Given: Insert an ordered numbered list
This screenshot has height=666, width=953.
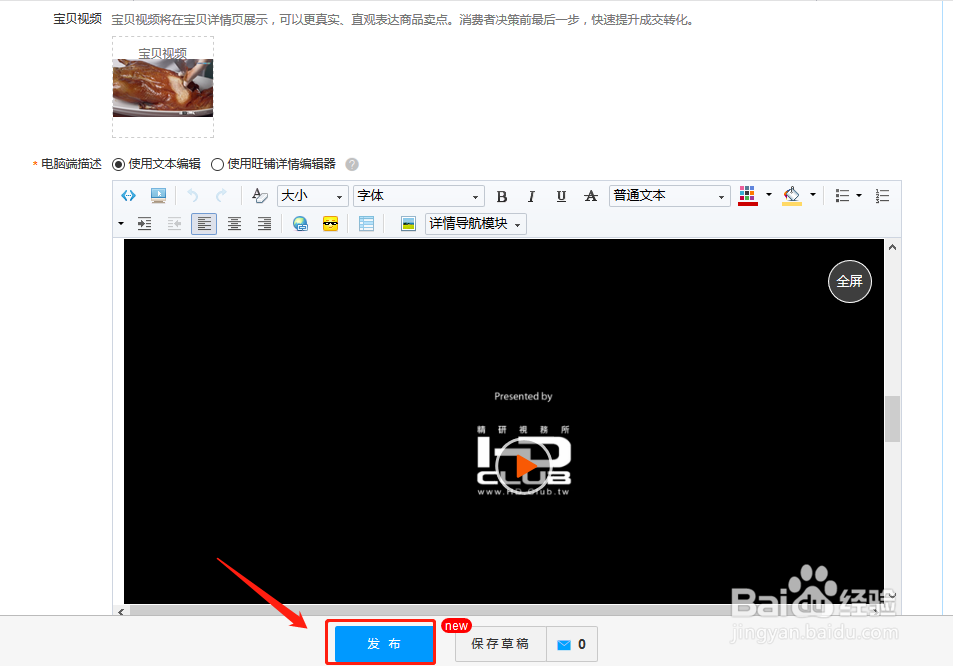Looking at the screenshot, I should (x=882, y=196).
